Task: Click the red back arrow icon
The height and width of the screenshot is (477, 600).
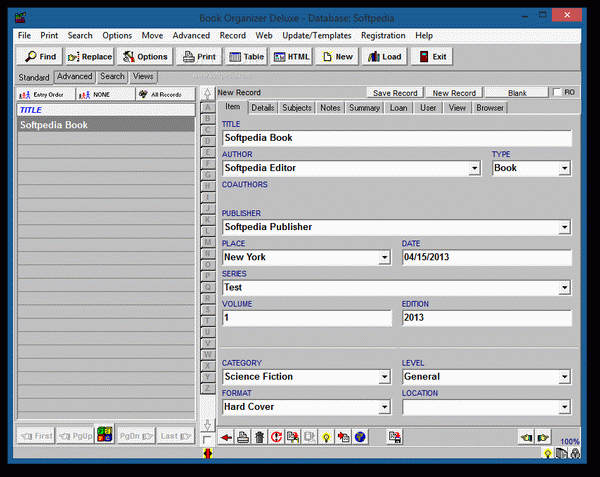Action: coord(226,437)
